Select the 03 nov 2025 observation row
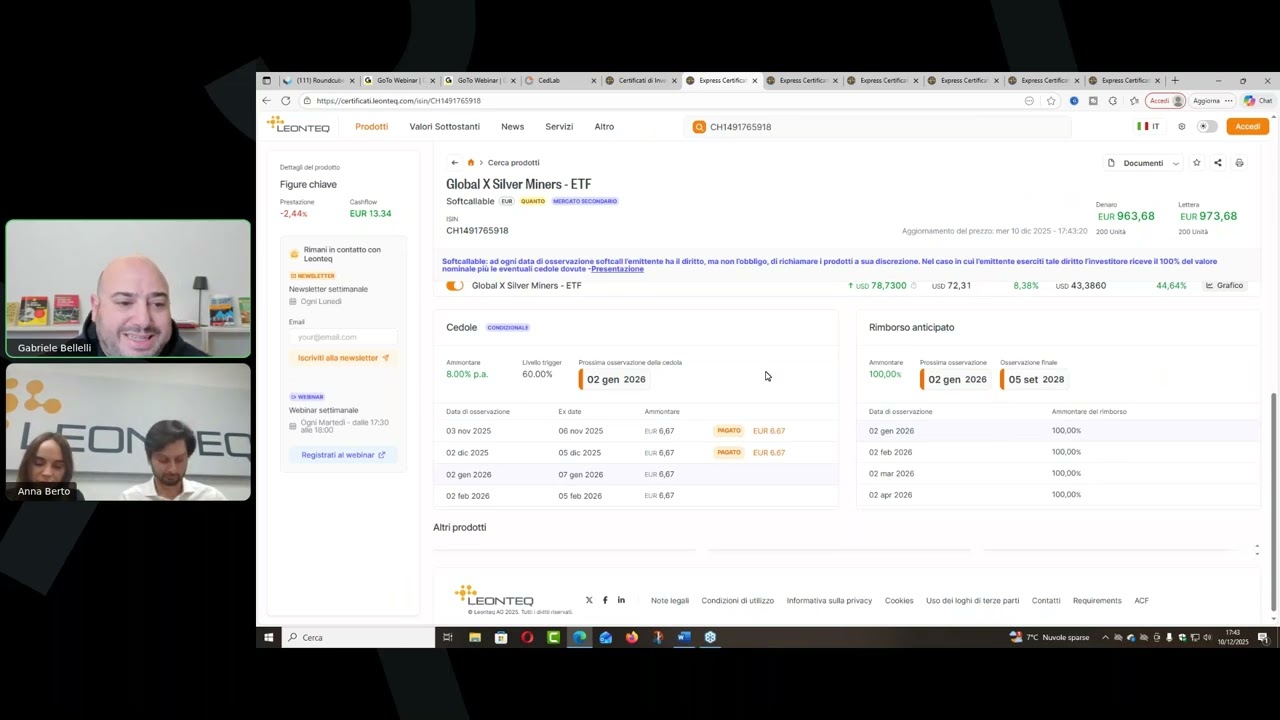1280x720 pixels. coord(636,431)
